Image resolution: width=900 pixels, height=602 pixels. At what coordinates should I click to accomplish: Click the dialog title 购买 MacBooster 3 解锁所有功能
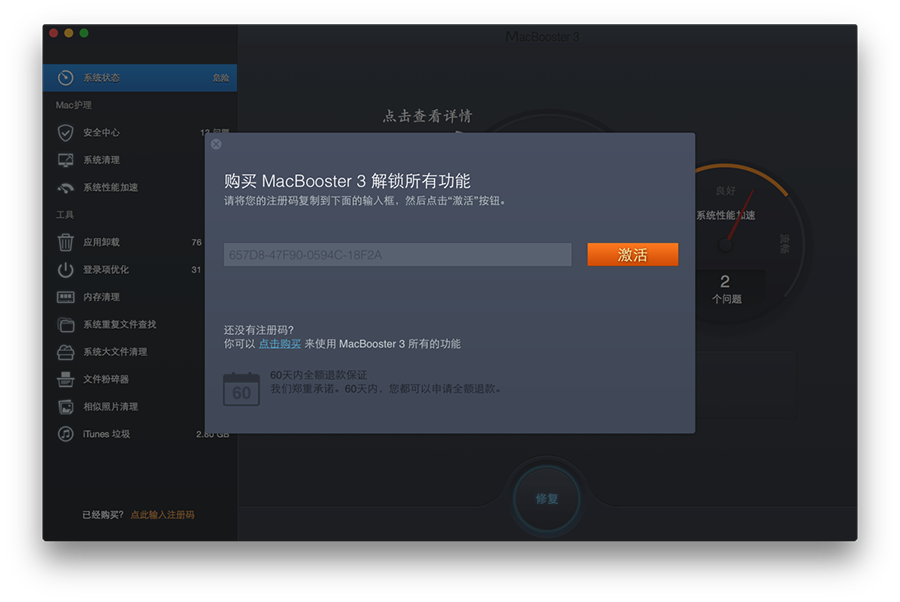[347, 181]
